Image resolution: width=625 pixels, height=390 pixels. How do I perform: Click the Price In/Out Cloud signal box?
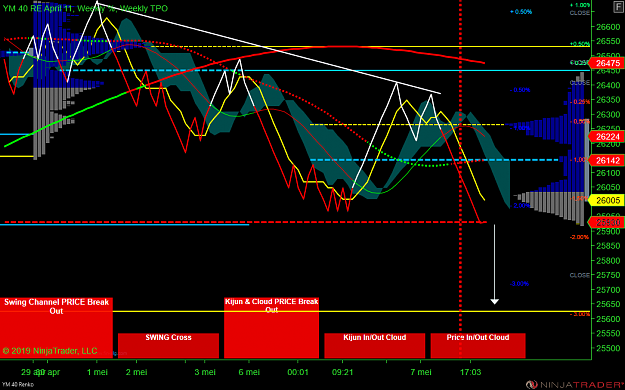[478, 345]
